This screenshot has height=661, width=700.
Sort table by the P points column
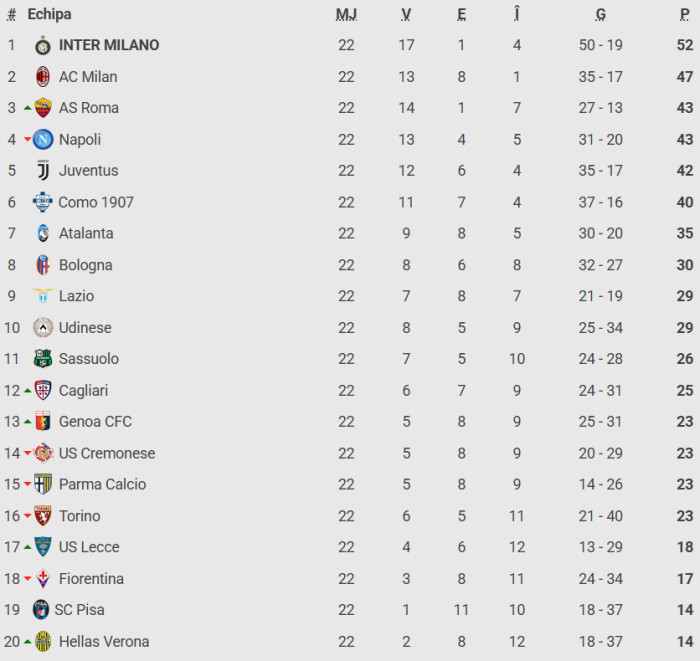tap(684, 14)
